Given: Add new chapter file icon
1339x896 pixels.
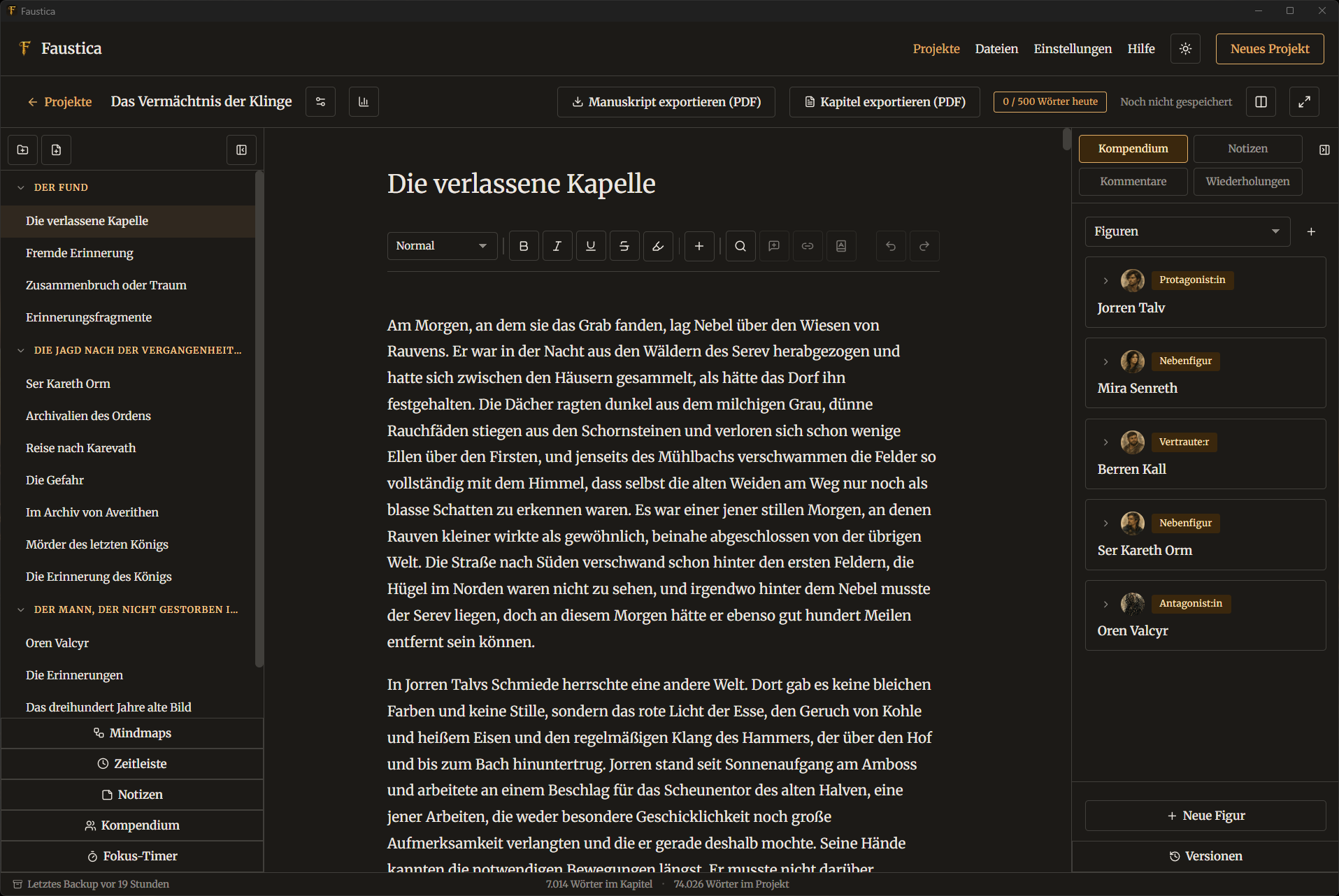Looking at the screenshot, I should tap(56, 150).
